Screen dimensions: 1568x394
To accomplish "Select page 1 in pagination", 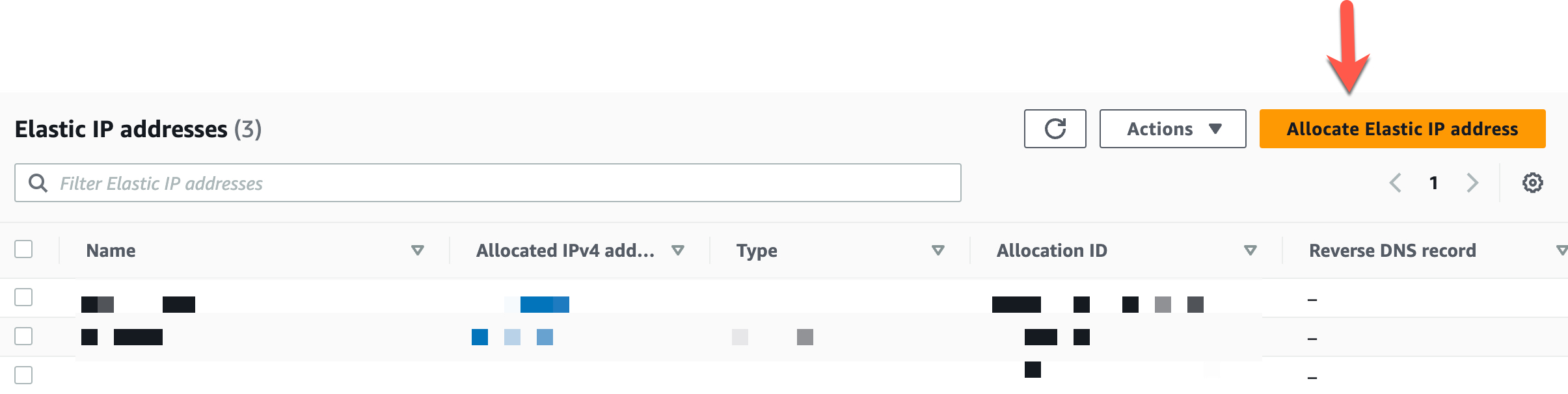I will click(1434, 183).
